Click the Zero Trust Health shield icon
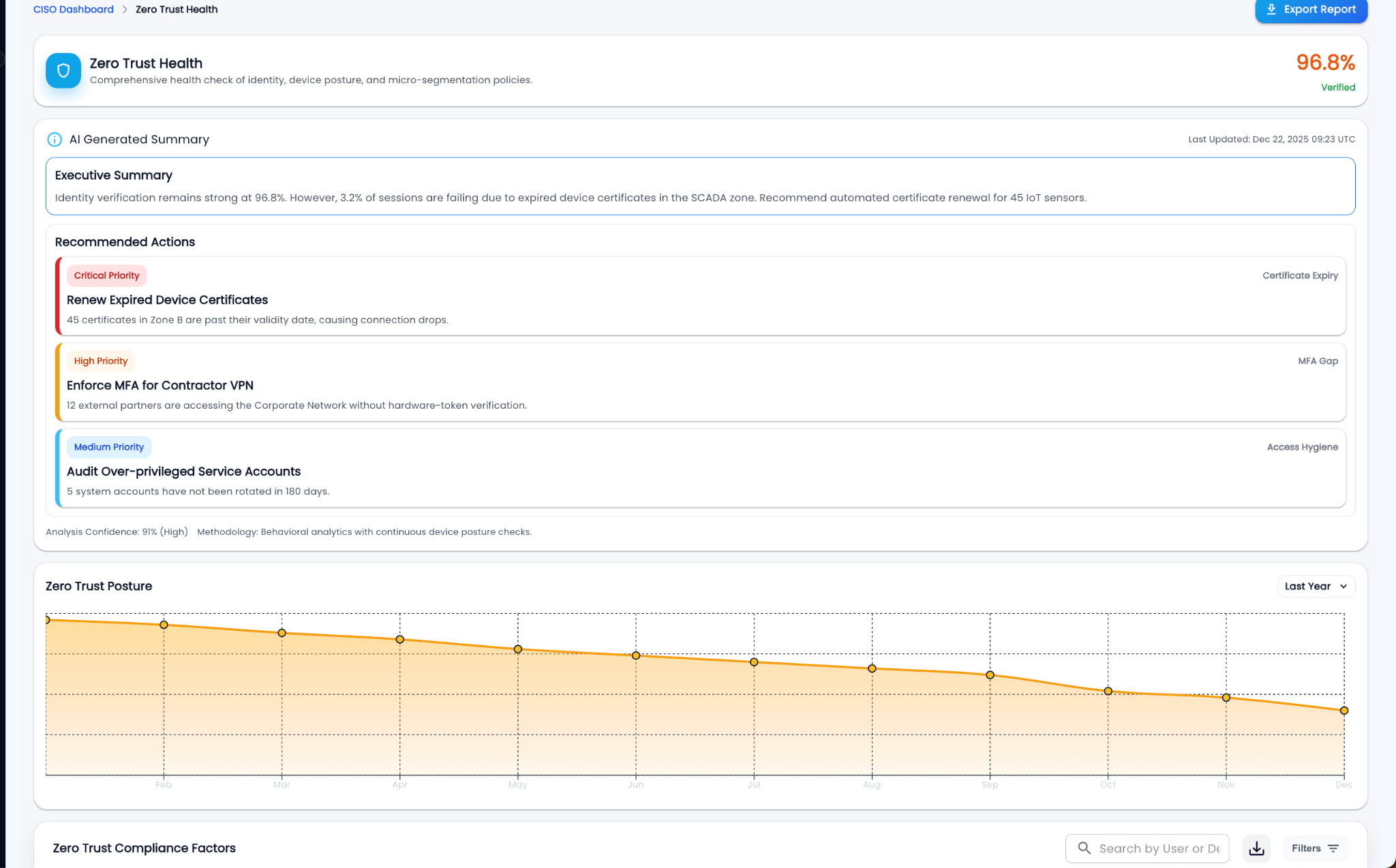Viewport: 1396px width, 868px height. [x=63, y=71]
